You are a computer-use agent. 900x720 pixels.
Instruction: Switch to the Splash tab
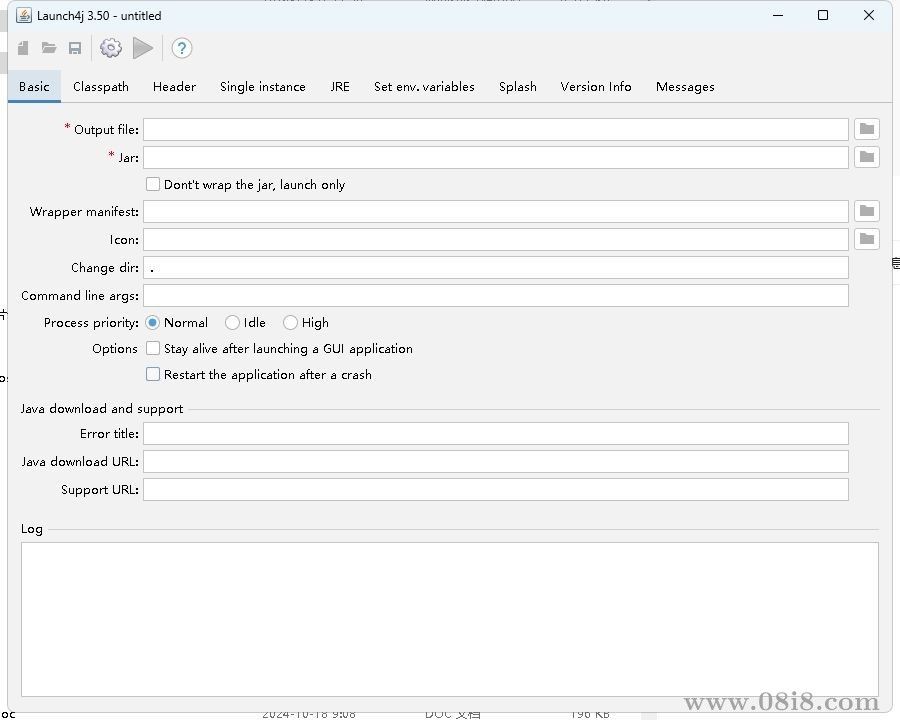(518, 87)
